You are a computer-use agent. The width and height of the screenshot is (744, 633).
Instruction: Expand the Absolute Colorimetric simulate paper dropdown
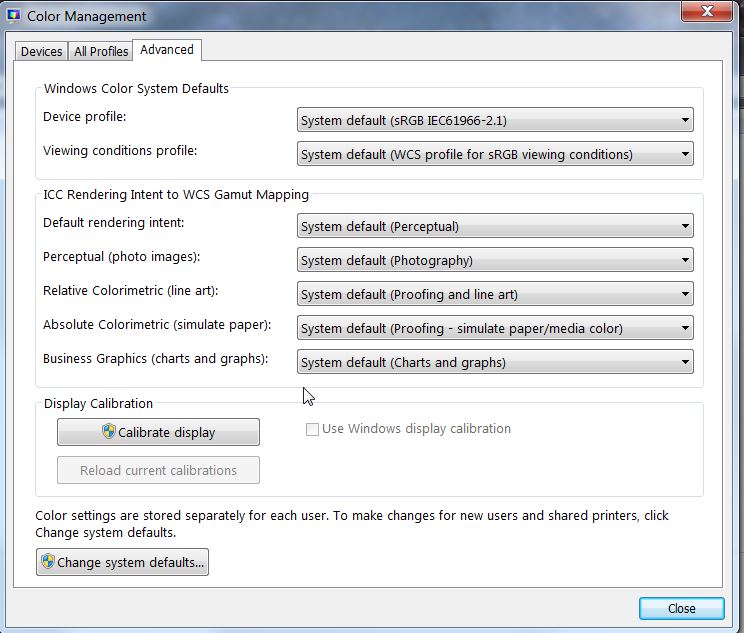pyautogui.click(x=495, y=329)
